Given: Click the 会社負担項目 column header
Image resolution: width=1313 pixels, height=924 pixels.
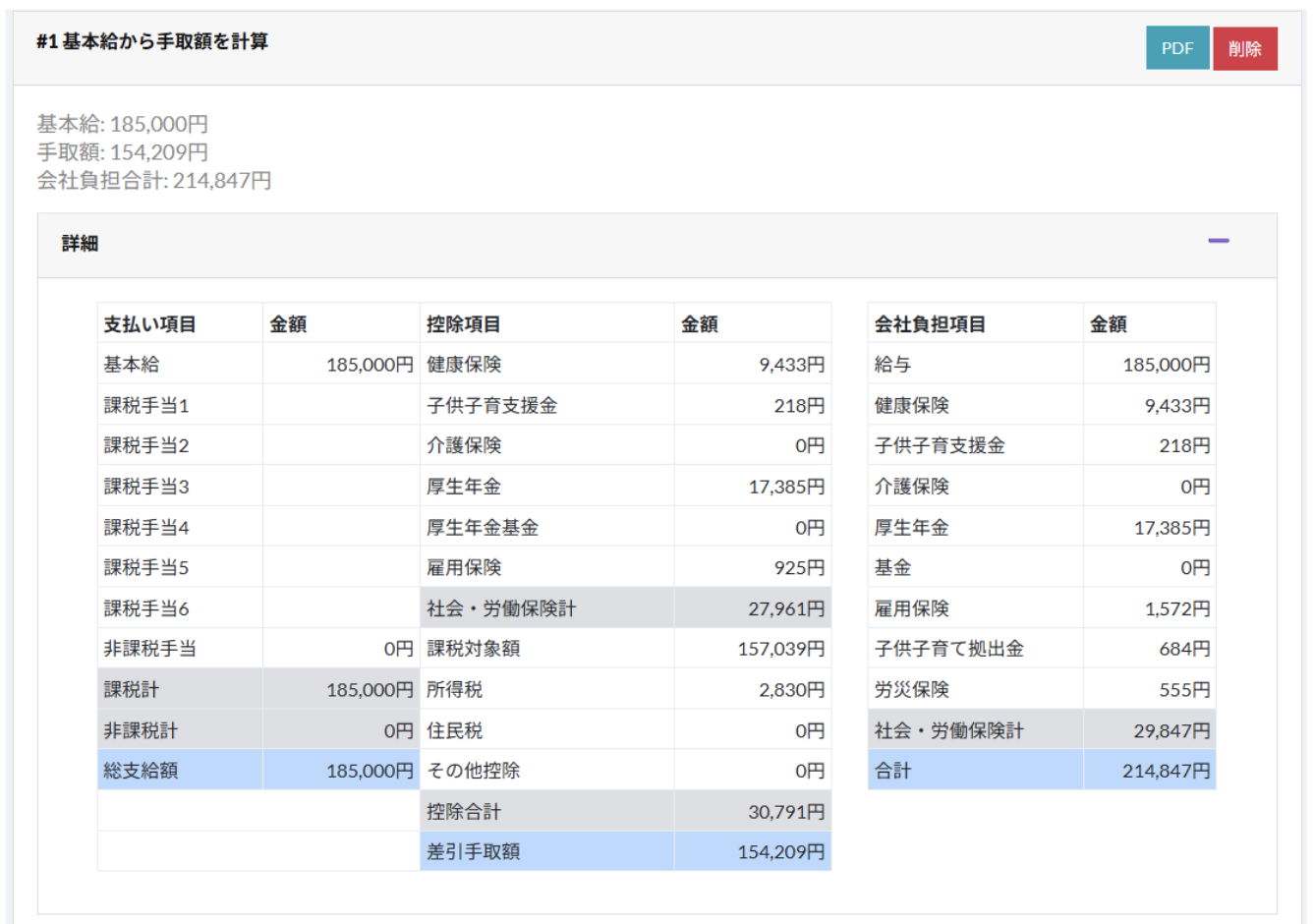Looking at the screenshot, I should click(x=930, y=324).
